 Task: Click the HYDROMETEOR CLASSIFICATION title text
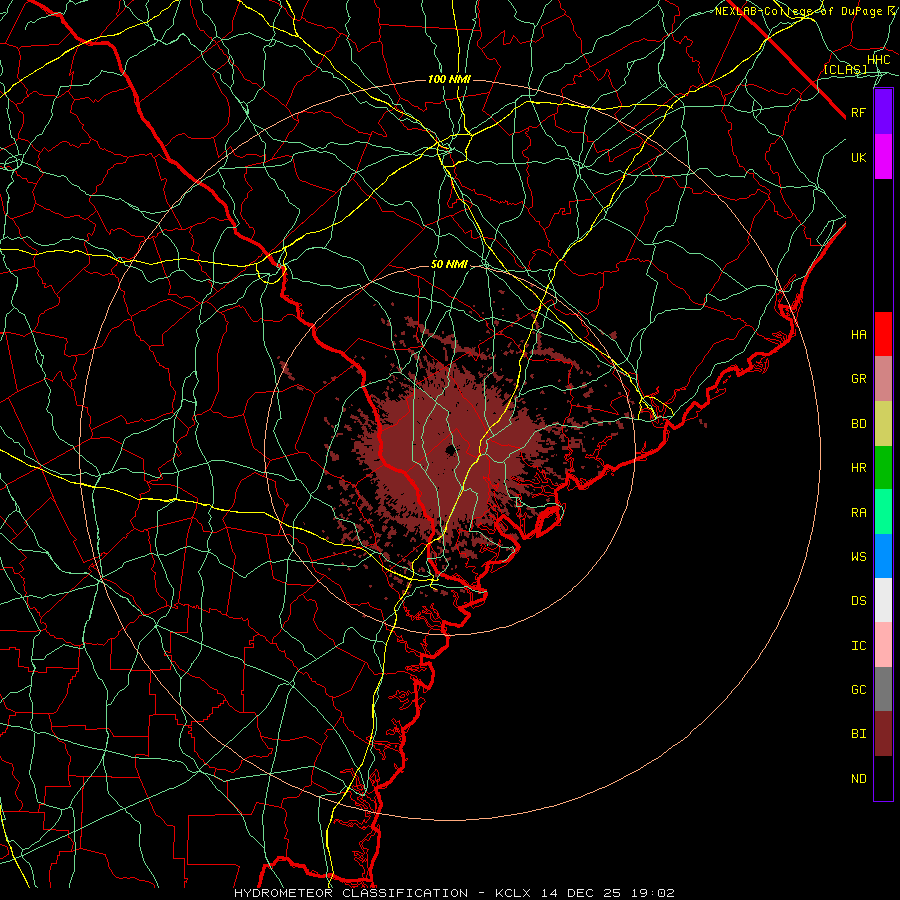coord(351,893)
